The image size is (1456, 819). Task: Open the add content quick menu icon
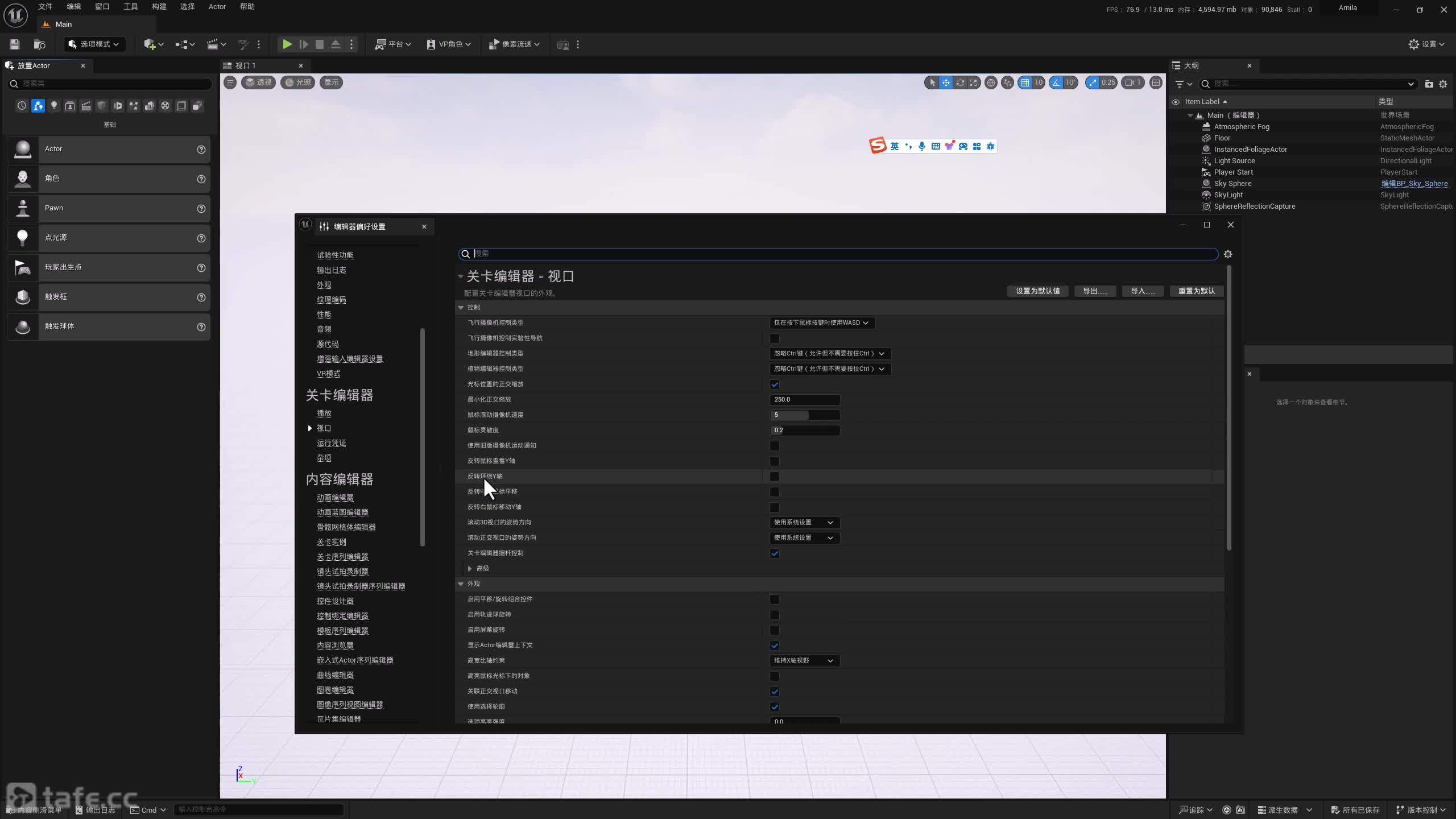(153, 44)
